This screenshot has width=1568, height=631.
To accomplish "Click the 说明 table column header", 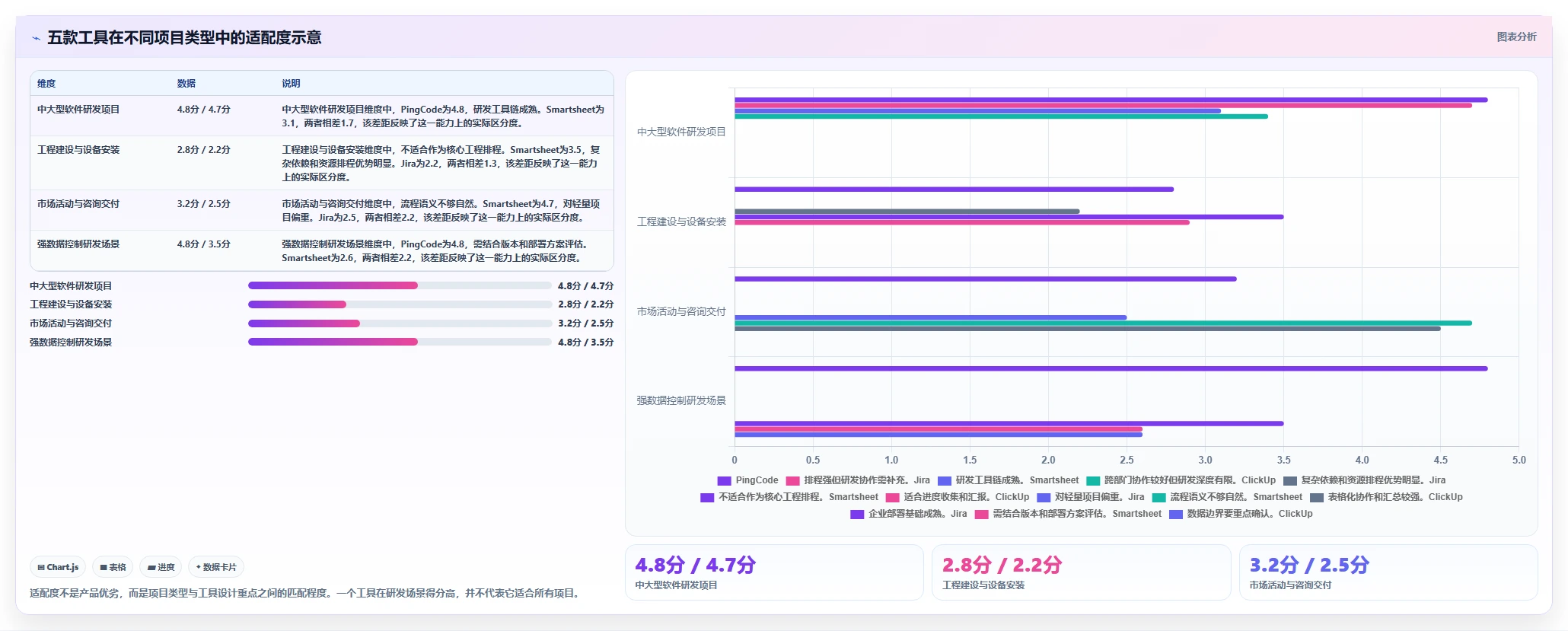I will tap(291, 84).
